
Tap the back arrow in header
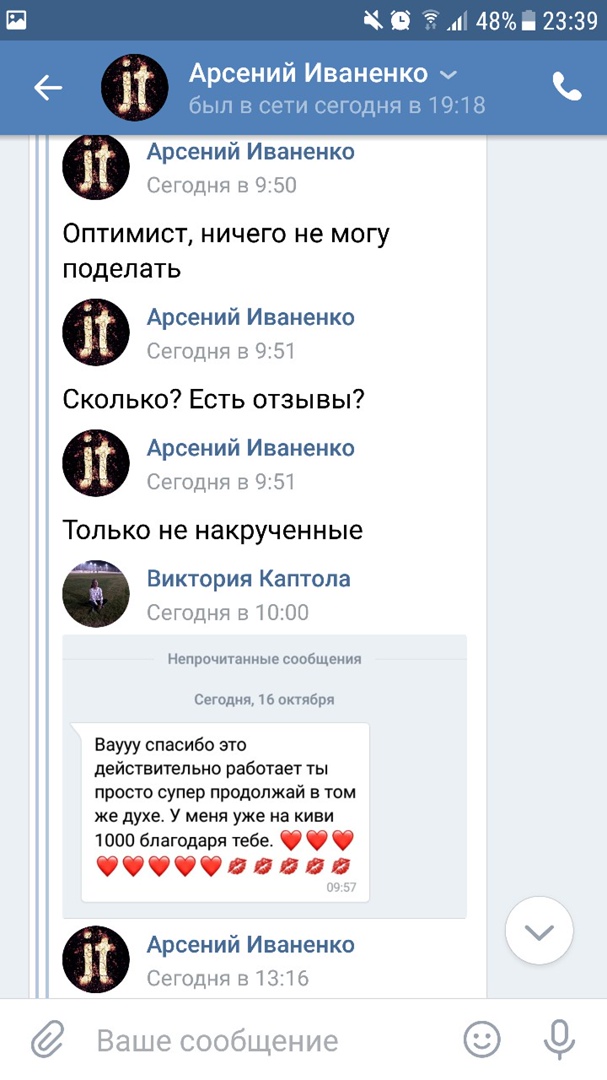(x=48, y=88)
